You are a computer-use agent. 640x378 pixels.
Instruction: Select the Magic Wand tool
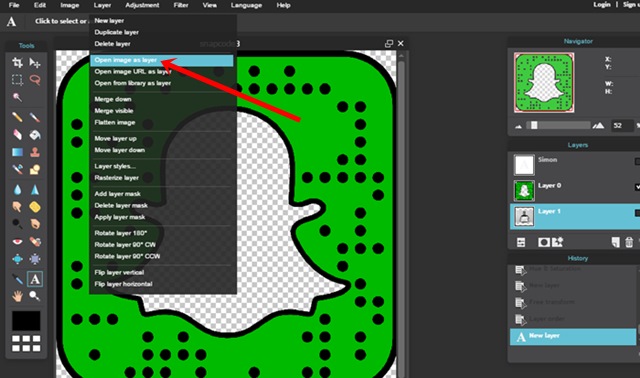tap(17, 97)
